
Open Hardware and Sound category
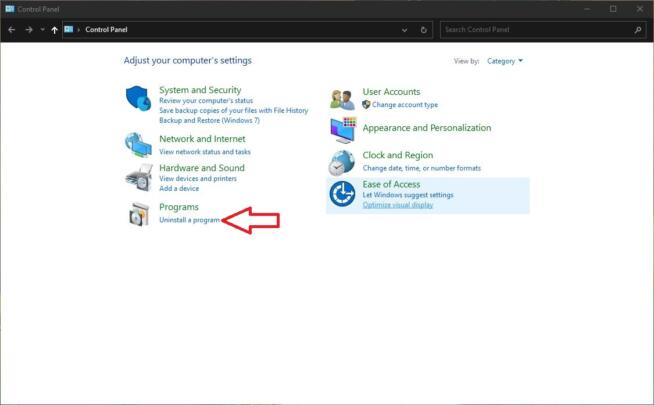click(x=202, y=168)
